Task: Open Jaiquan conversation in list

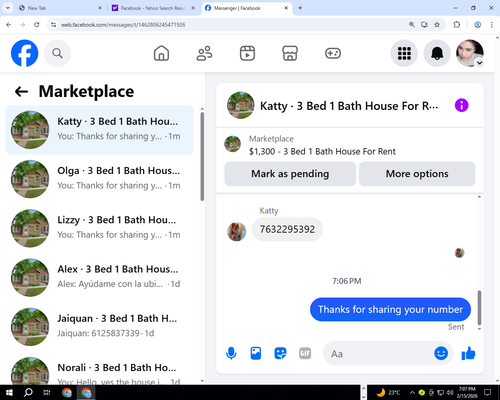Action: [100, 327]
